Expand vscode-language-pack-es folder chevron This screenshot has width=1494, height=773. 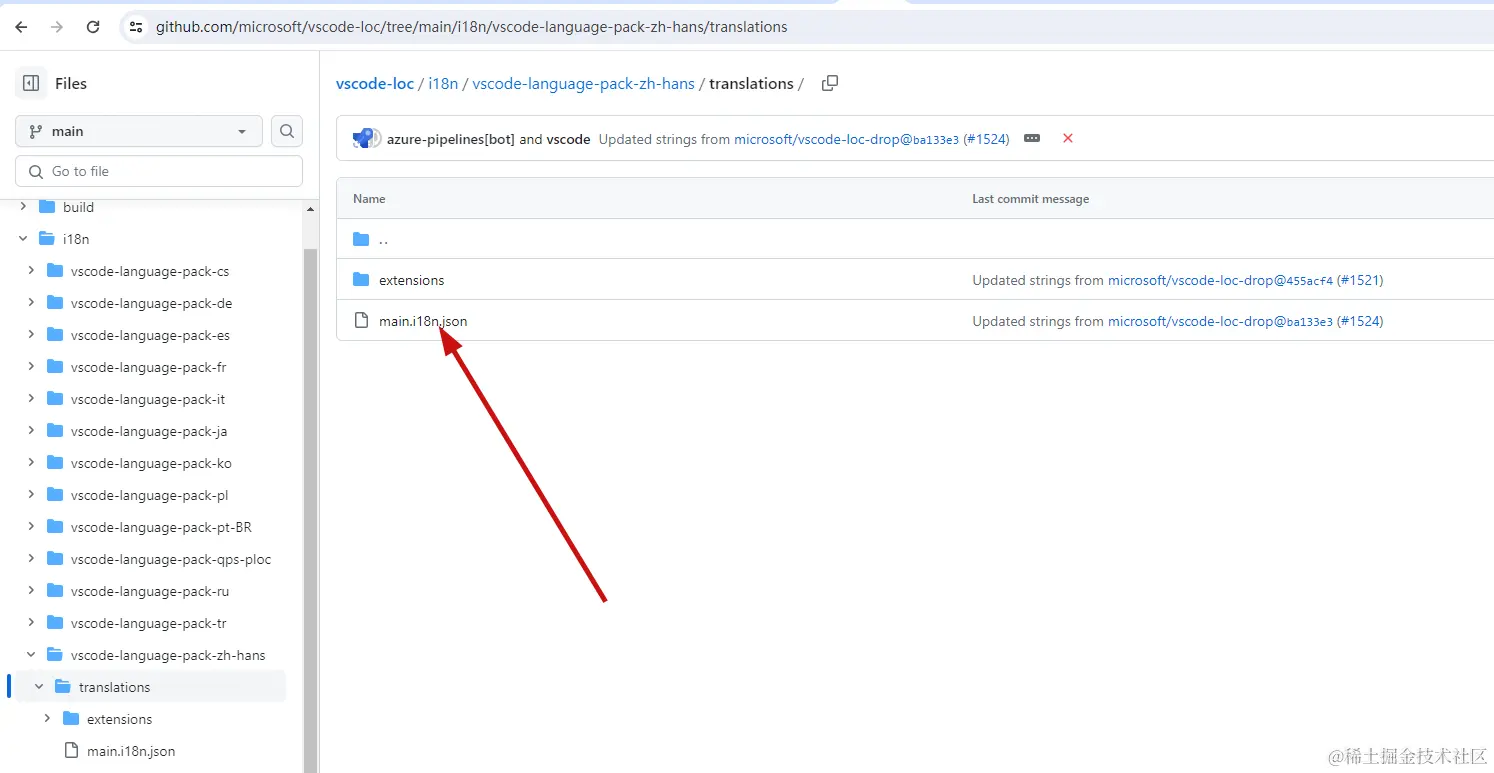[x=31, y=335]
